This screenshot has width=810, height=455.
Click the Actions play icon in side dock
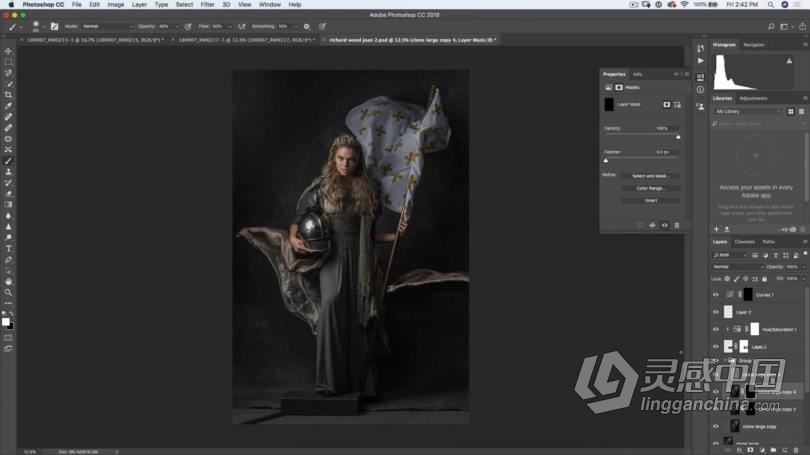click(x=700, y=61)
